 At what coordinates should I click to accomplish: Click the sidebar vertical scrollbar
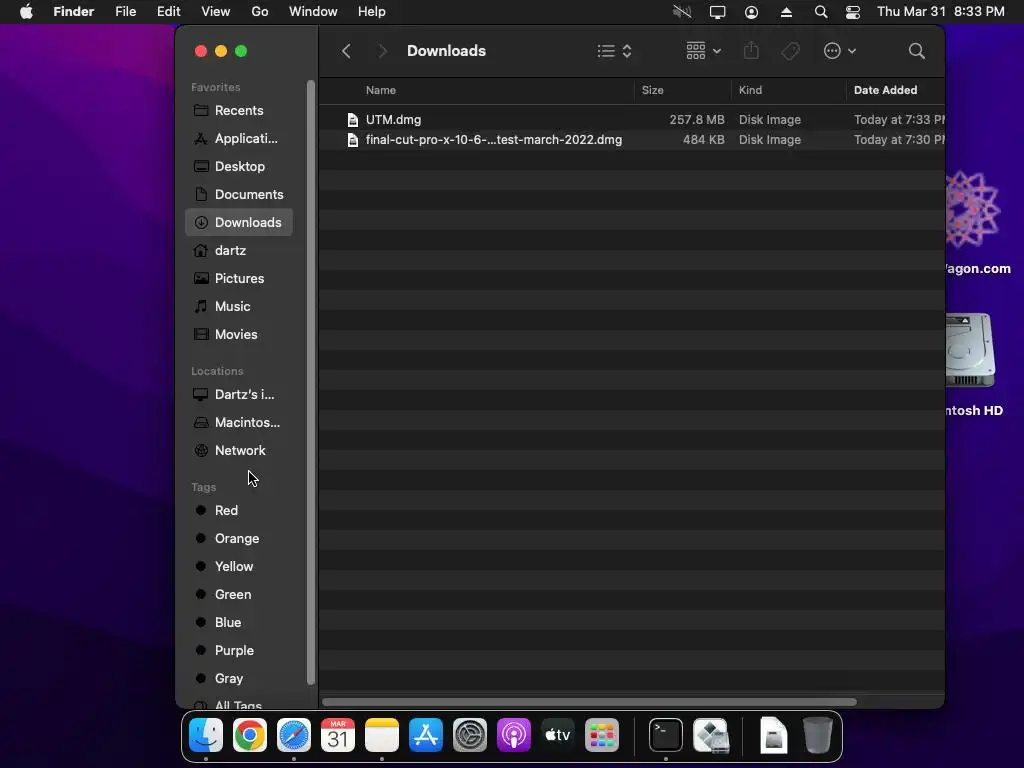(x=311, y=383)
